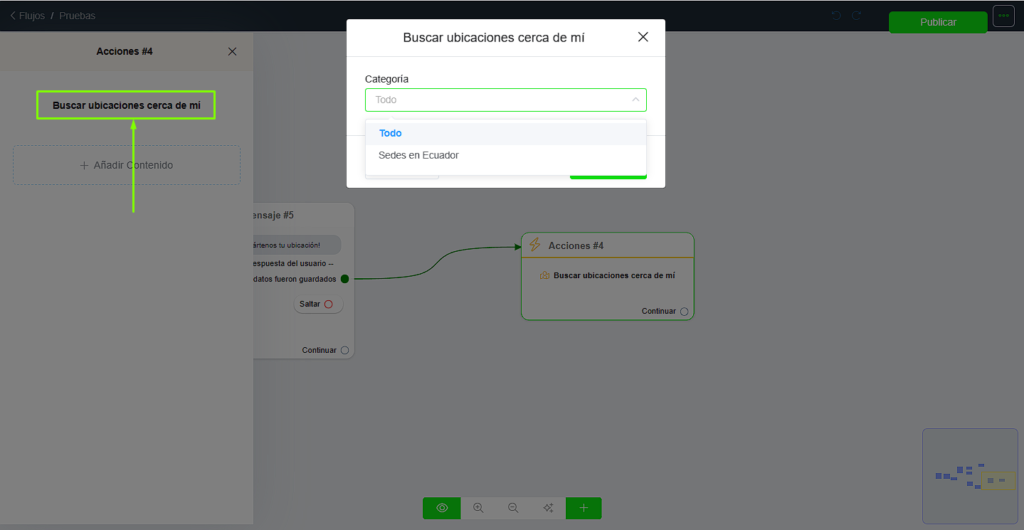Zoom in on the flow canvas
1024x530 pixels.
coord(478,508)
